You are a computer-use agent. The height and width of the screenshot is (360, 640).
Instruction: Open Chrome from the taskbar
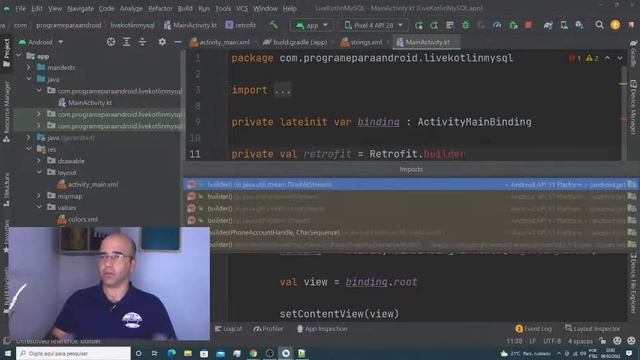coord(253,353)
